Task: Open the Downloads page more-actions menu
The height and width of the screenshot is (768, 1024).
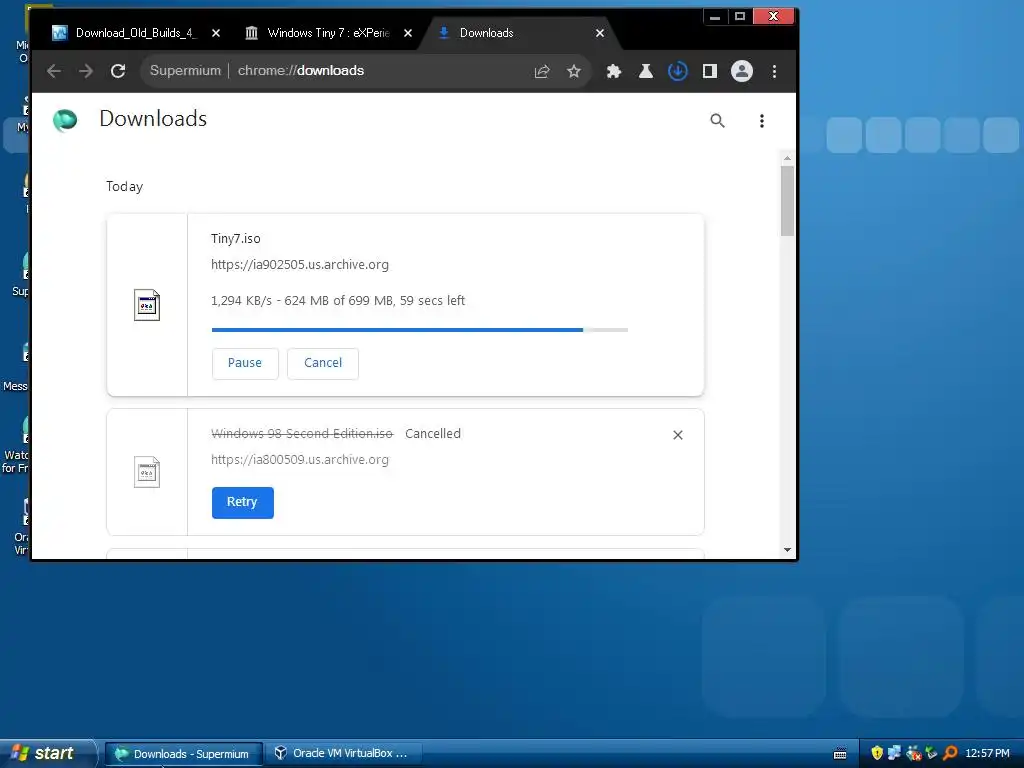Action: pyautogui.click(x=761, y=120)
